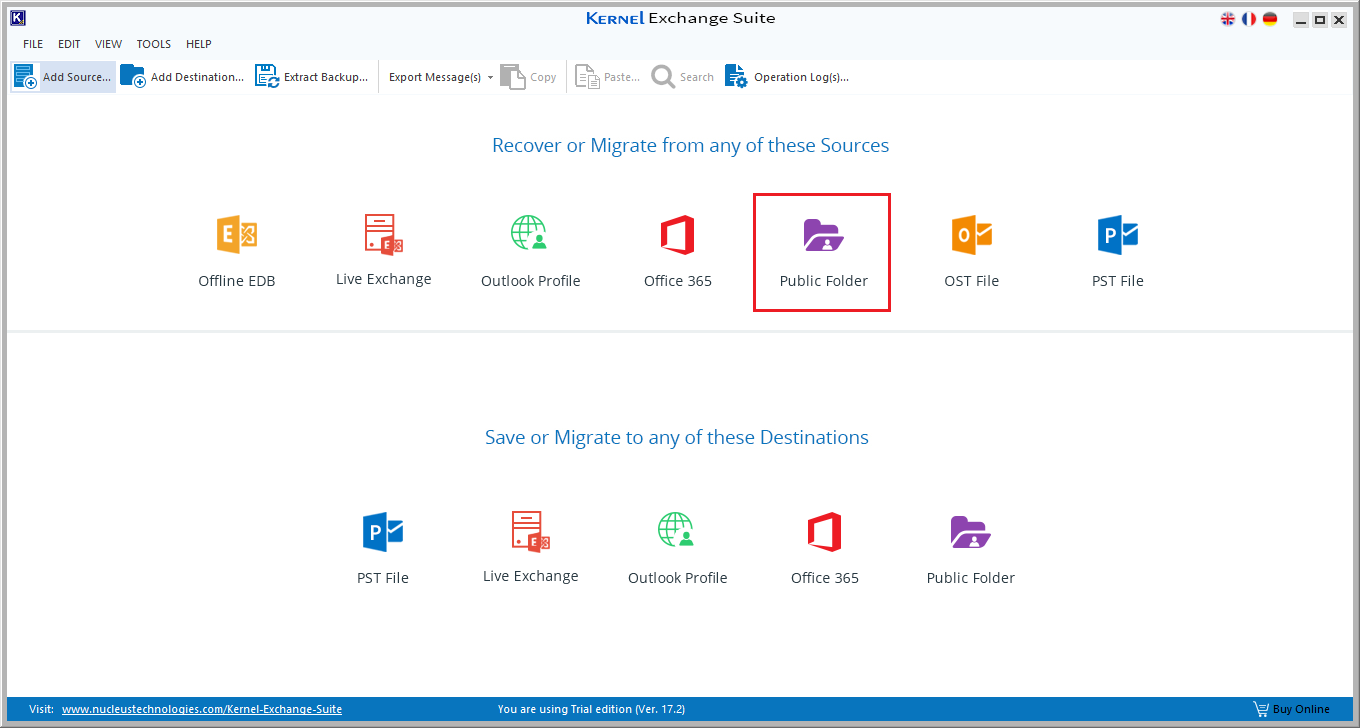Click the Paste toolbar button
Image resolution: width=1360 pixels, height=728 pixels.
(607, 77)
